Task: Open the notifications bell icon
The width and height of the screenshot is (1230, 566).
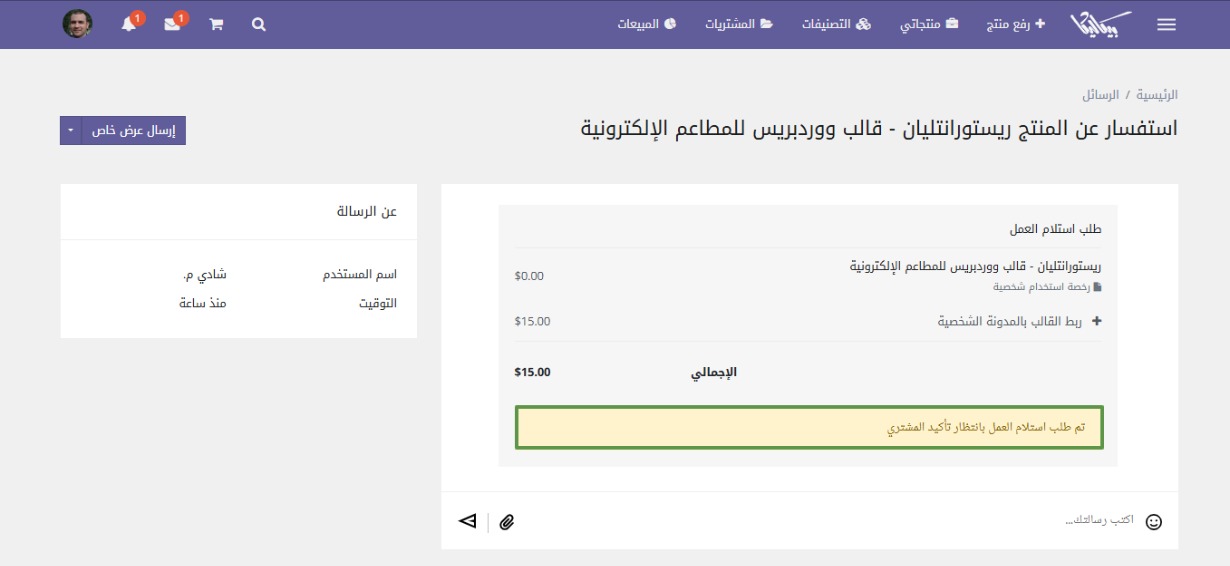Action: (x=129, y=24)
